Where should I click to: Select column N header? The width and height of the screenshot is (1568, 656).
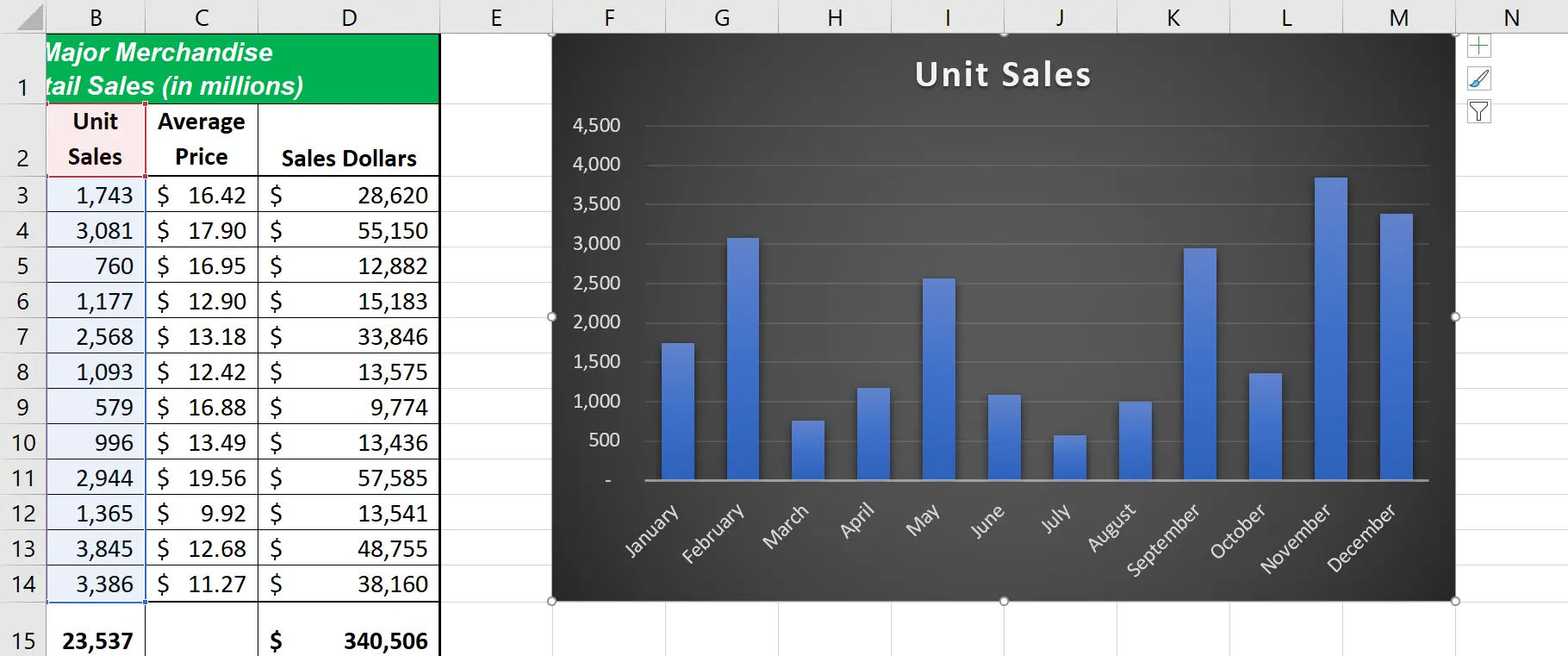[x=1511, y=17]
